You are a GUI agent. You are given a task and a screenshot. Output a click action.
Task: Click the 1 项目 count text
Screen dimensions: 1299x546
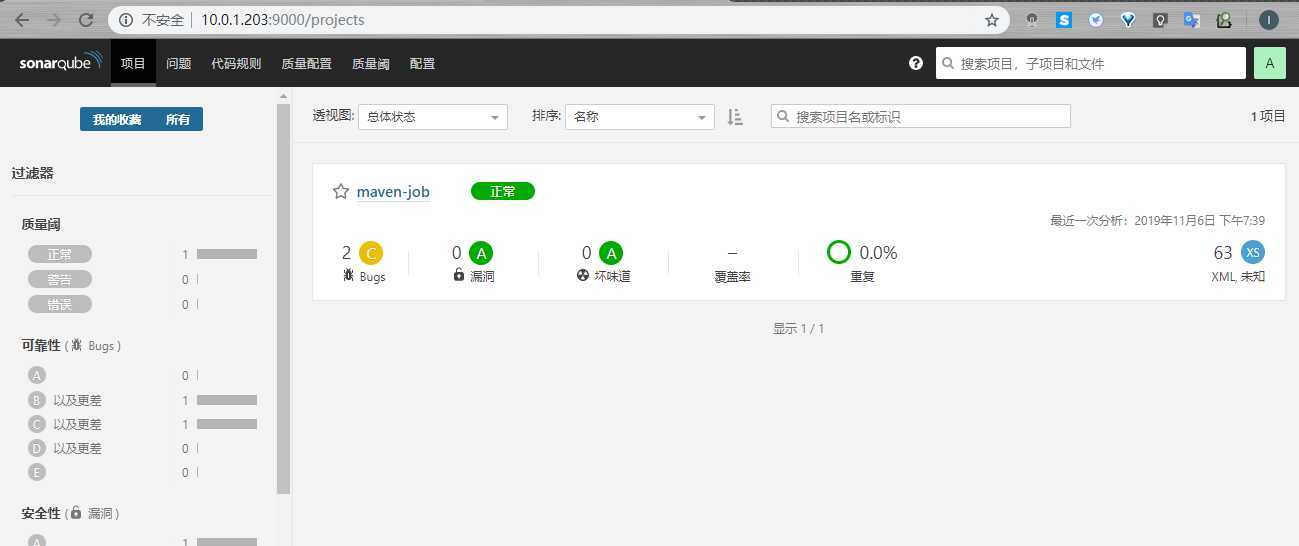1268,117
